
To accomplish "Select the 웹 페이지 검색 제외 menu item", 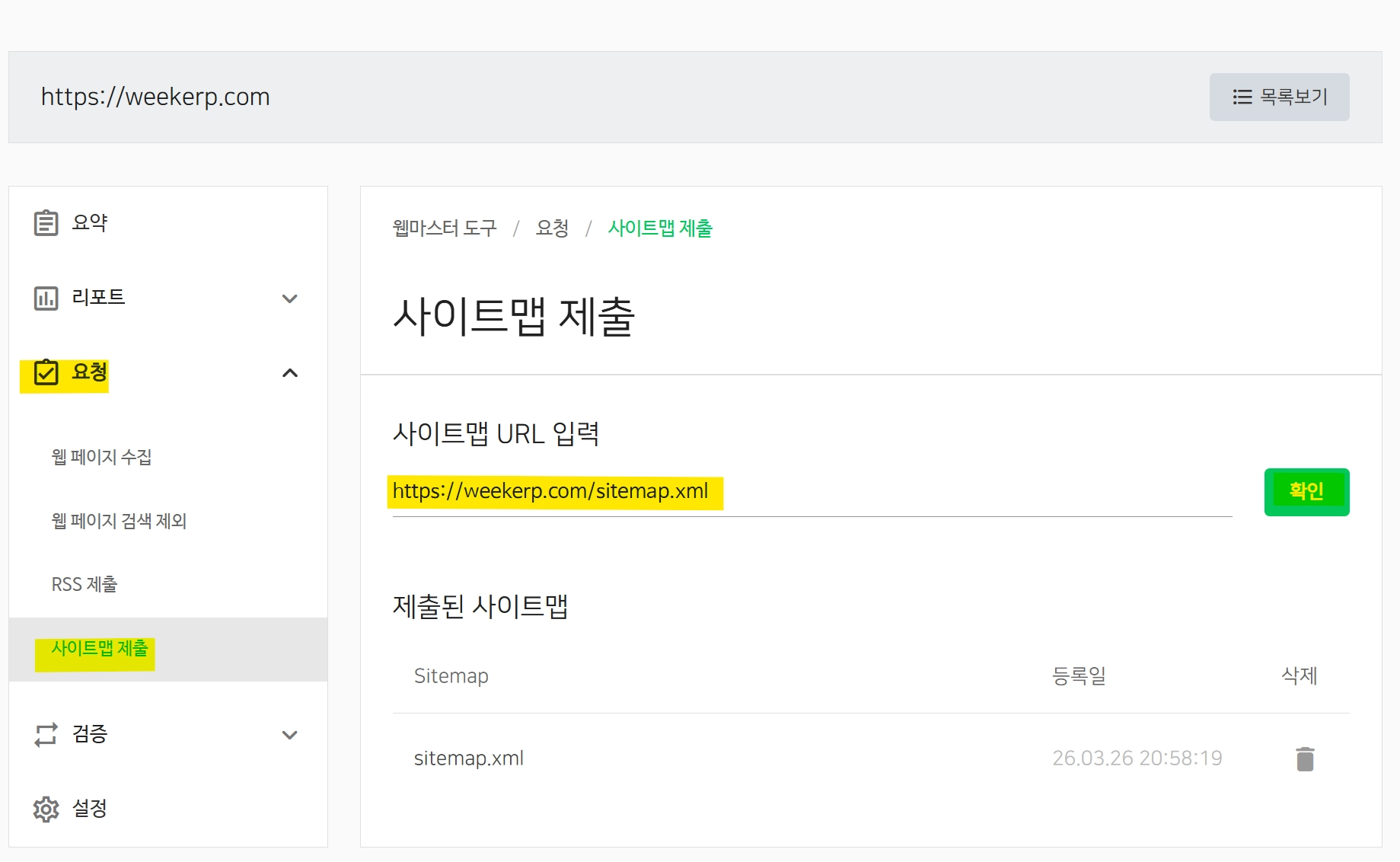I will pos(121,521).
